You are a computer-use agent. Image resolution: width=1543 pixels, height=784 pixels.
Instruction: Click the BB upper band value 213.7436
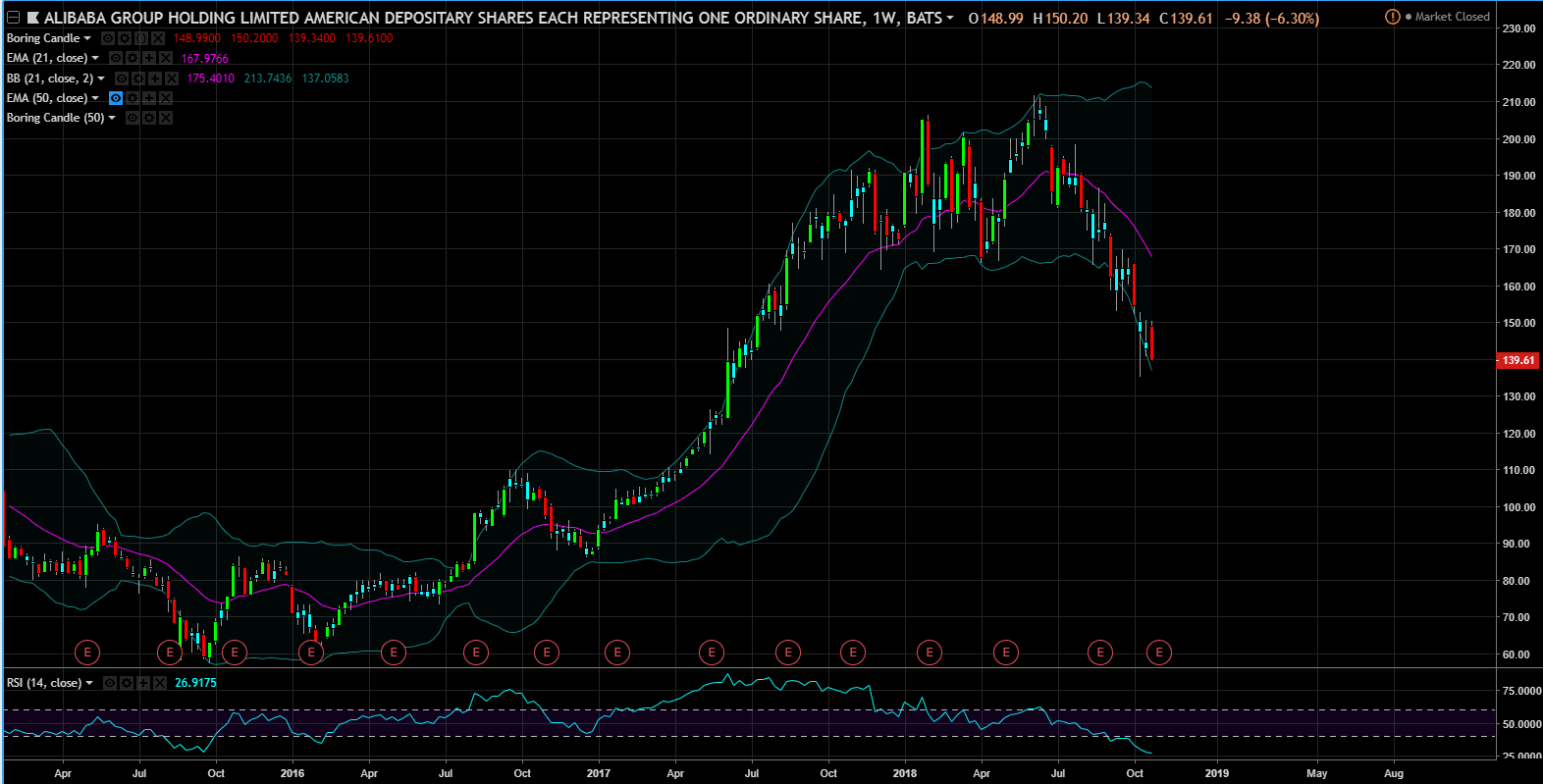(268, 78)
